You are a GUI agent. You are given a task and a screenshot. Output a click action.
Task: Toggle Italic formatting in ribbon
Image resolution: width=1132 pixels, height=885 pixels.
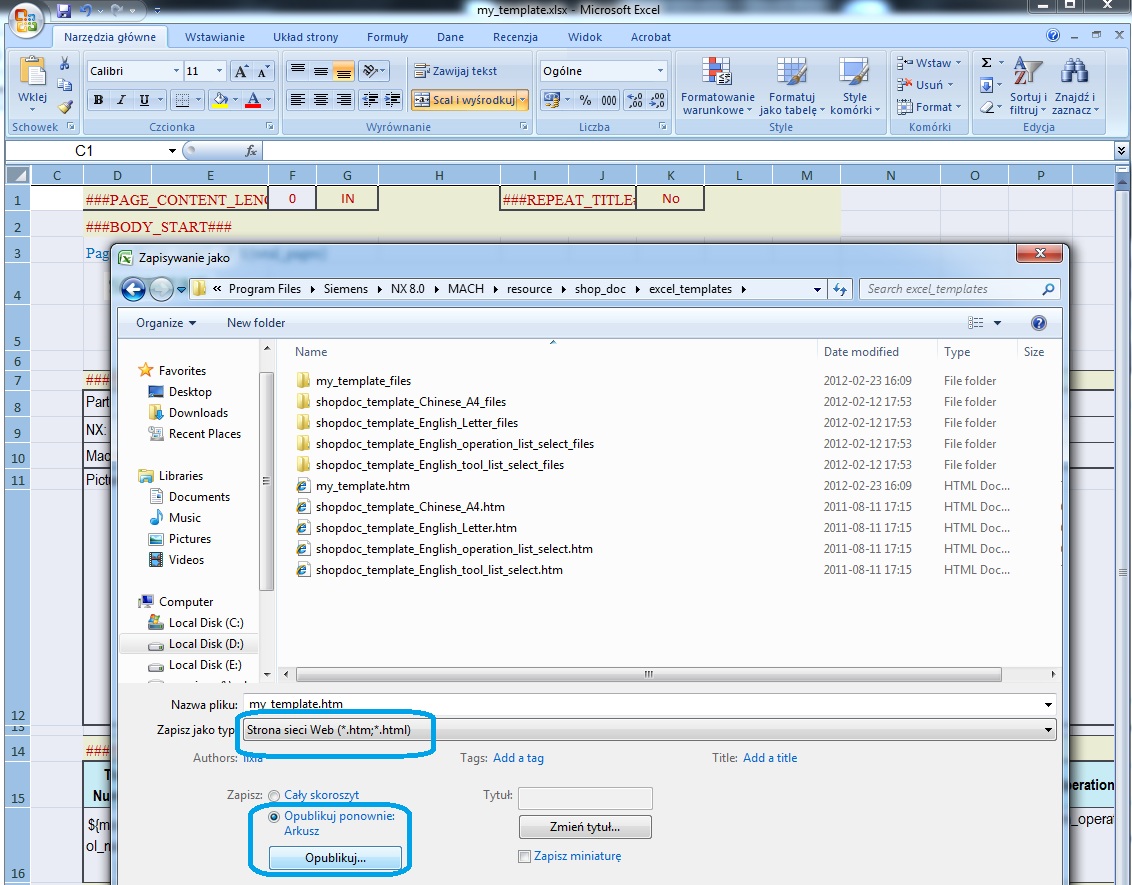point(121,100)
